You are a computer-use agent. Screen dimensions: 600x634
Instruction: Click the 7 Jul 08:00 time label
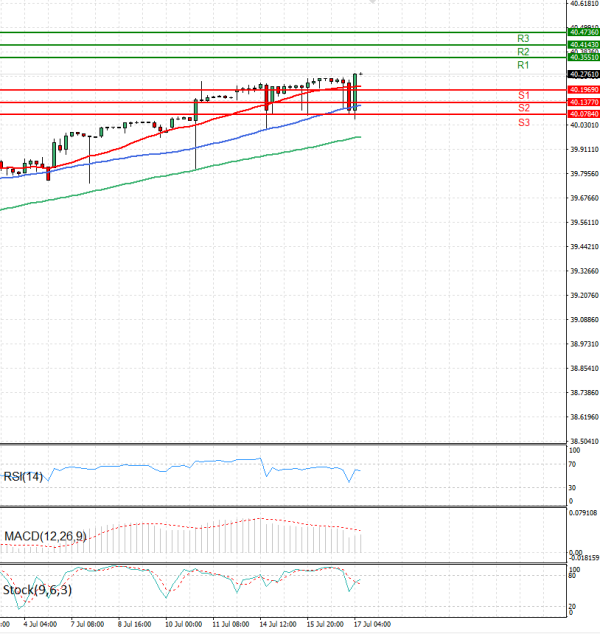pyautogui.click(x=87, y=624)
